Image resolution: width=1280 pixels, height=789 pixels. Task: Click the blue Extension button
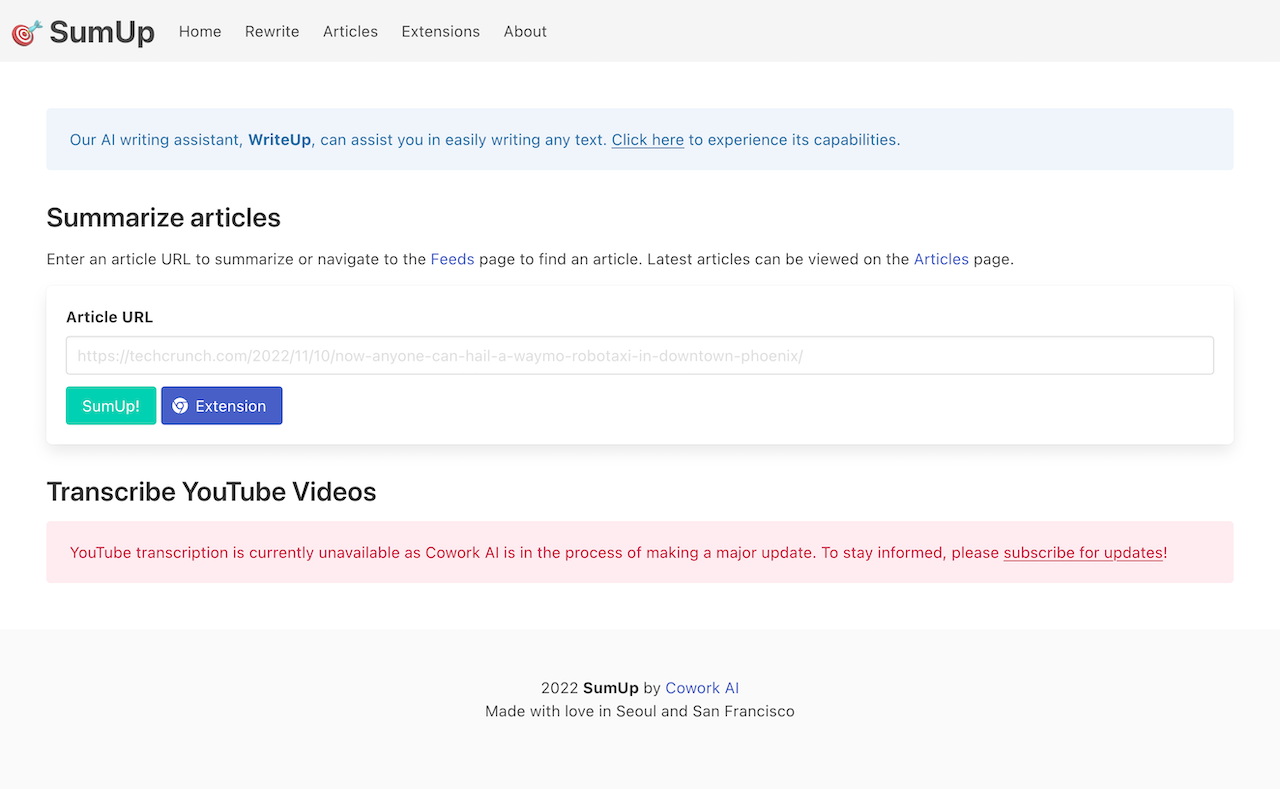click(x=222, y=406)
